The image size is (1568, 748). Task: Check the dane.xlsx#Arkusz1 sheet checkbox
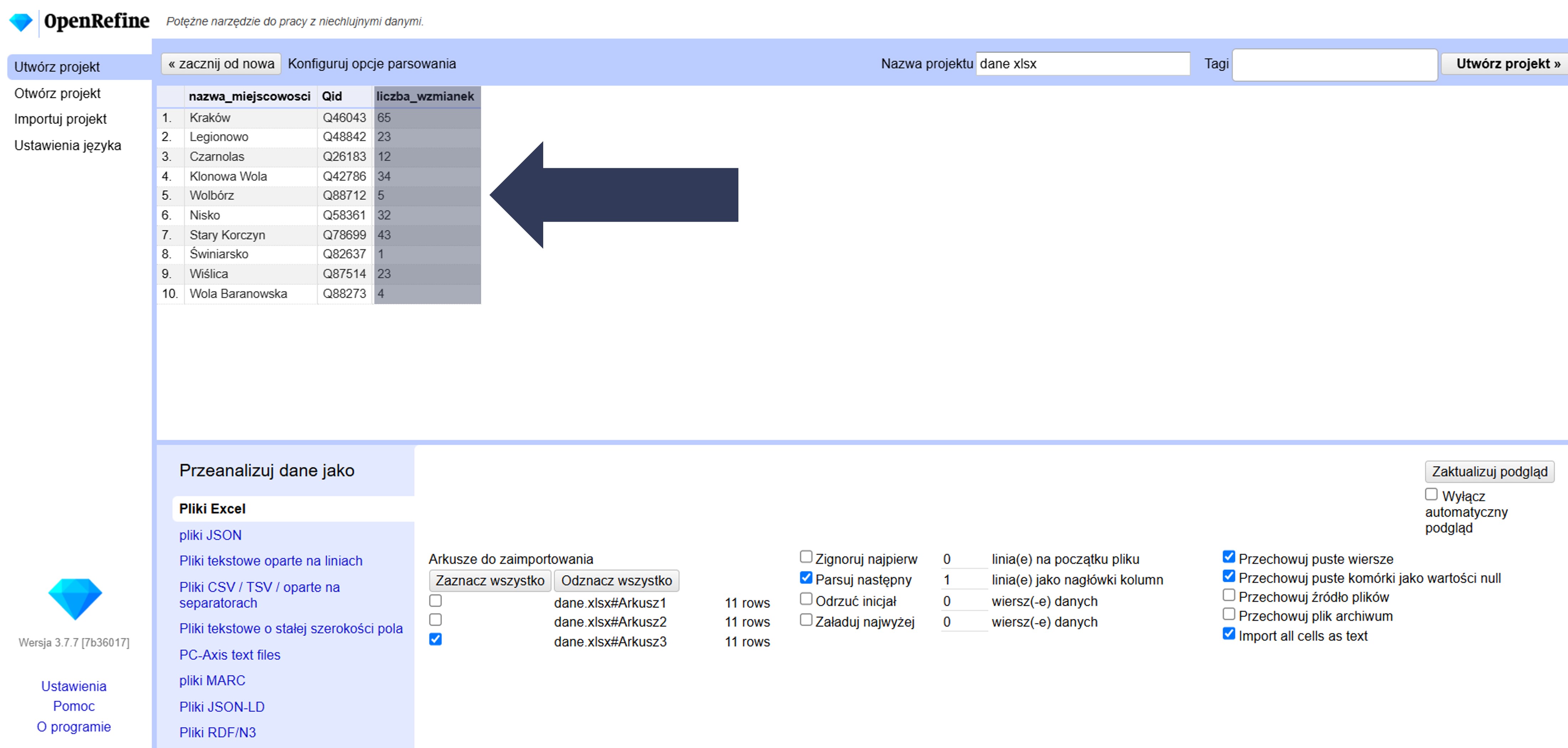tap(435, 600)
